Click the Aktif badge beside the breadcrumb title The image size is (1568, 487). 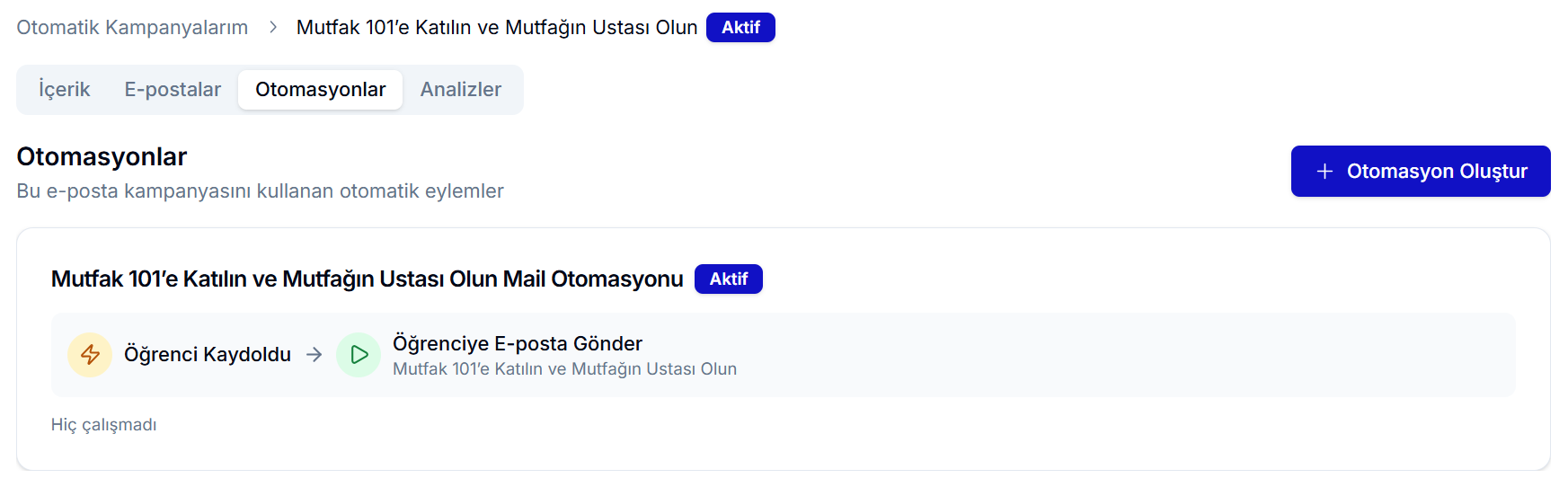740,28
